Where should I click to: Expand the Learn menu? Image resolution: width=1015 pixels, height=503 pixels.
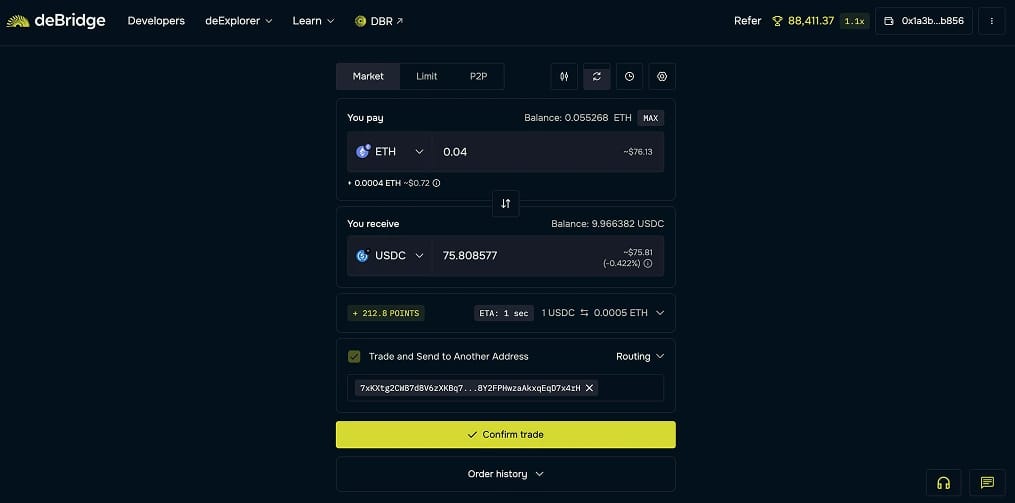tap(313, 21)
